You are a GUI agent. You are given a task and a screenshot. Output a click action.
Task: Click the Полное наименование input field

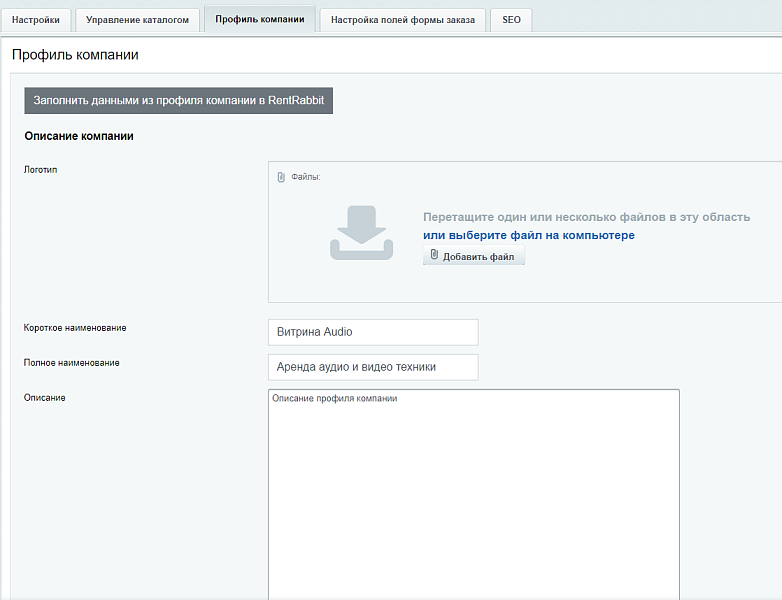coord(372,367)
